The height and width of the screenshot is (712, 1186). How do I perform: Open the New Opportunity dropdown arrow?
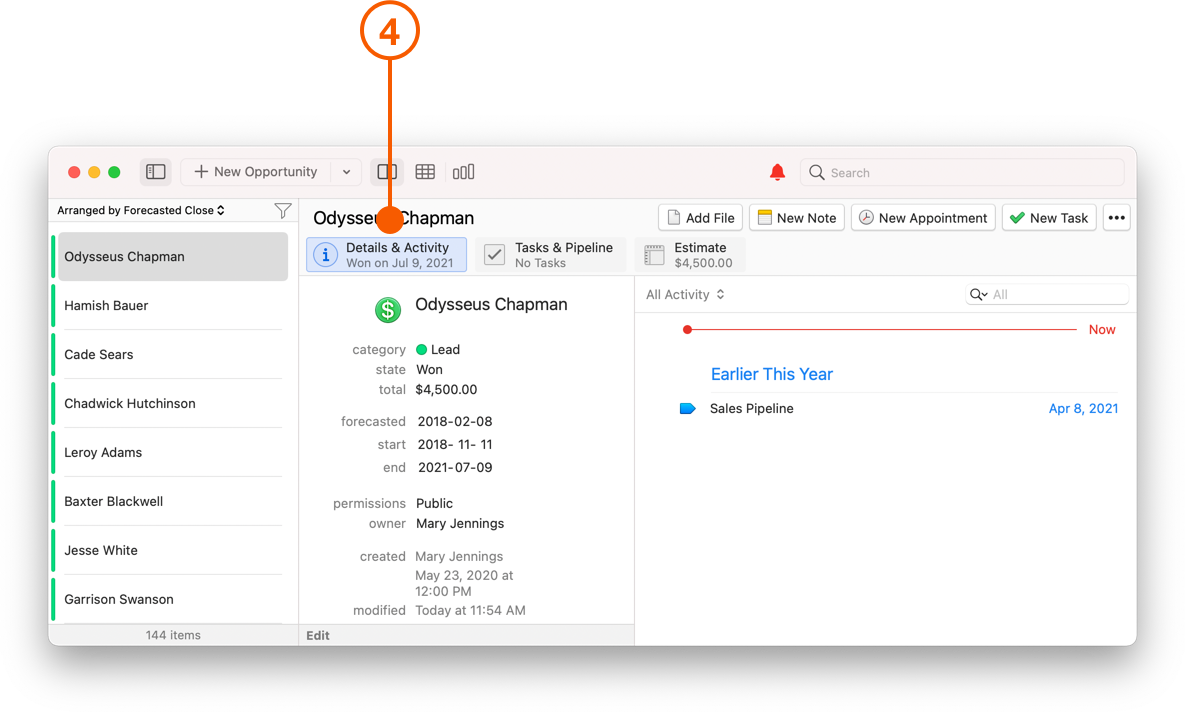(346, 172)
